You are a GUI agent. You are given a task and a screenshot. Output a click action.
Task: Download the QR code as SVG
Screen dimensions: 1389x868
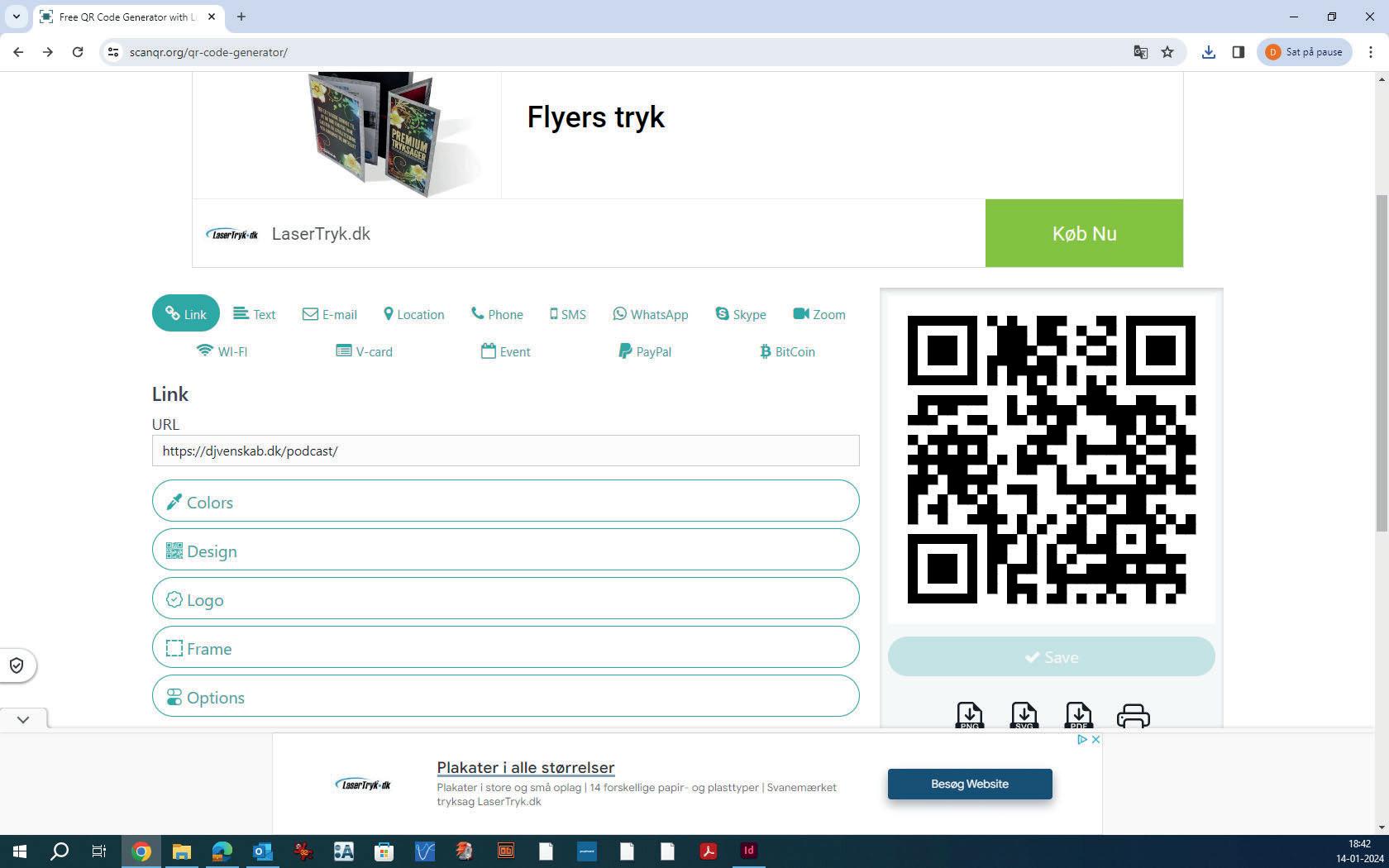(x=1024, y=715)
